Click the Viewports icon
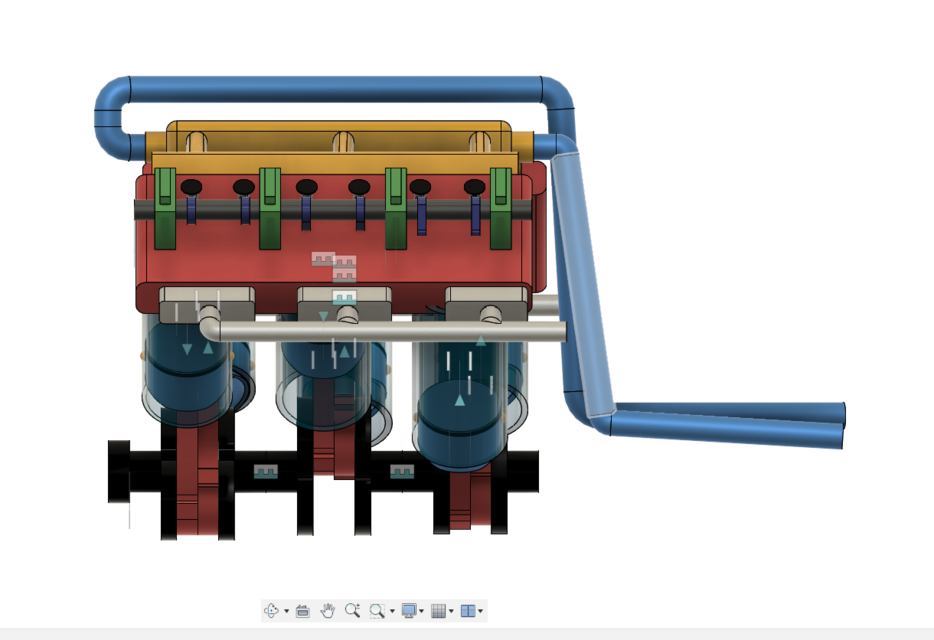 point(468,610)
